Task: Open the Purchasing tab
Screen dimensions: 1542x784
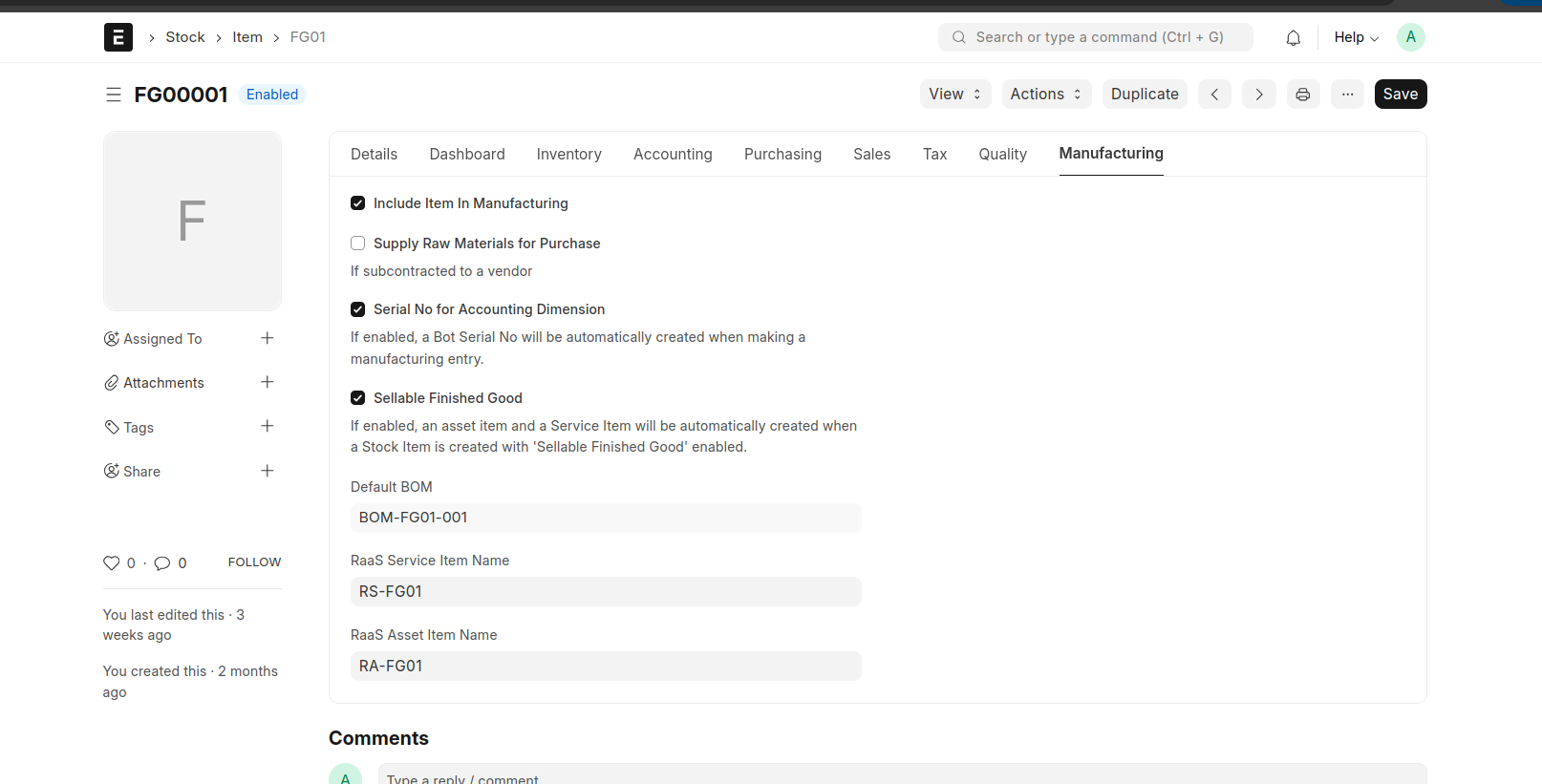Action: click(782, 155)
